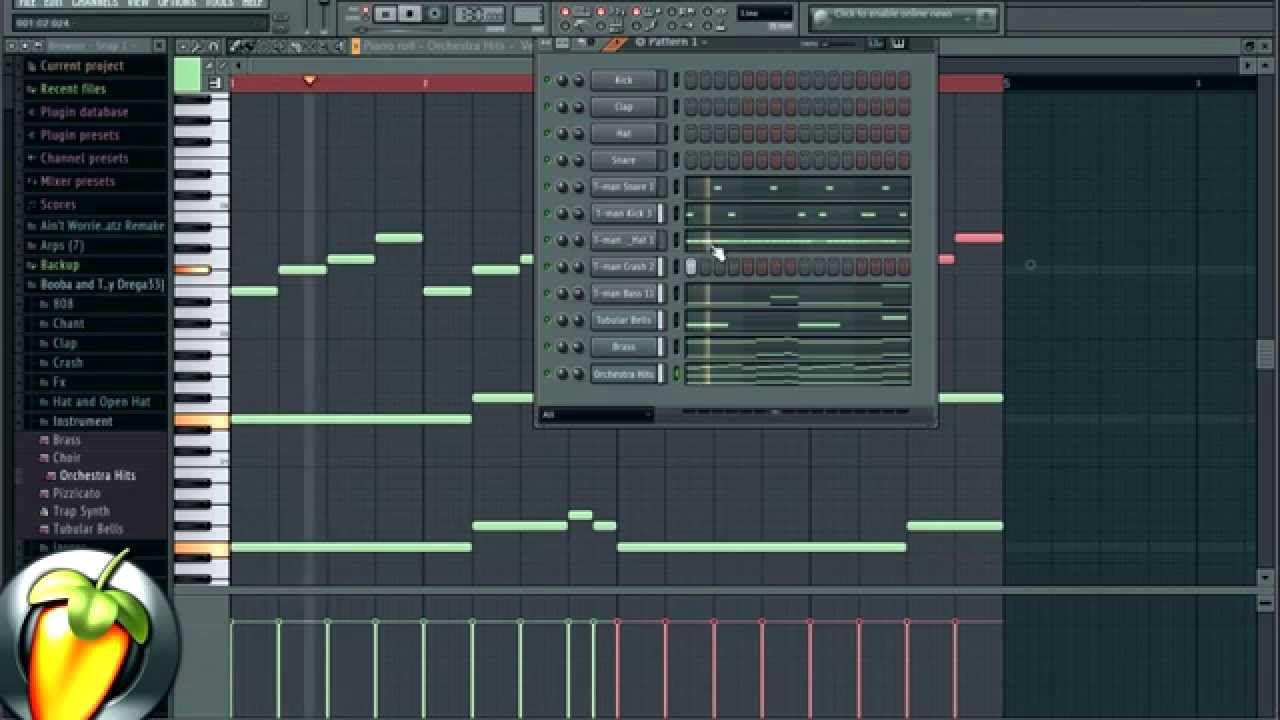Adjust the Kick channel pan knob

(562, 80)
